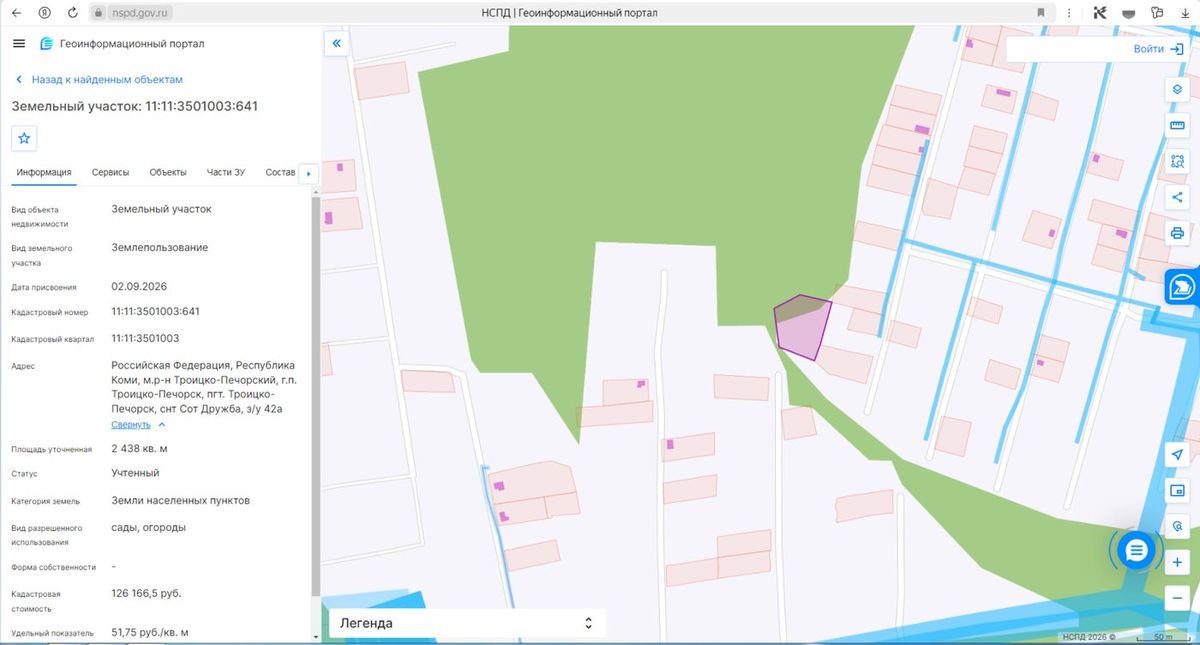The height and width of the screenshot is (645, 1200).
Task: Open the Объекты tab
Action: (168, 172)
